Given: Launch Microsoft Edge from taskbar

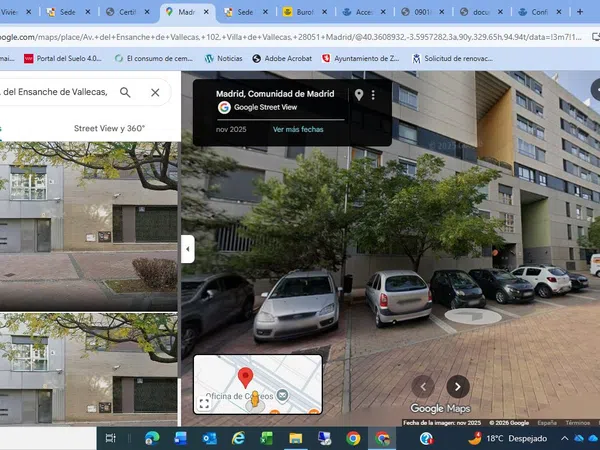Looking at the screenshot, I should tap(152, 438).
